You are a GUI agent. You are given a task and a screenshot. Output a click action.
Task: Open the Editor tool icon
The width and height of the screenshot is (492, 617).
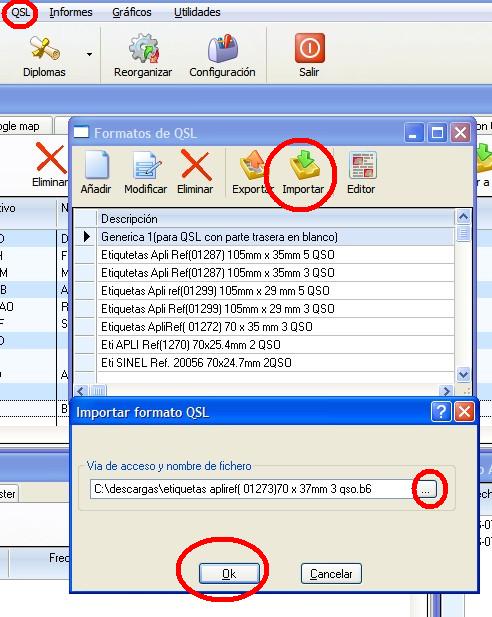[x=362, y=165]
